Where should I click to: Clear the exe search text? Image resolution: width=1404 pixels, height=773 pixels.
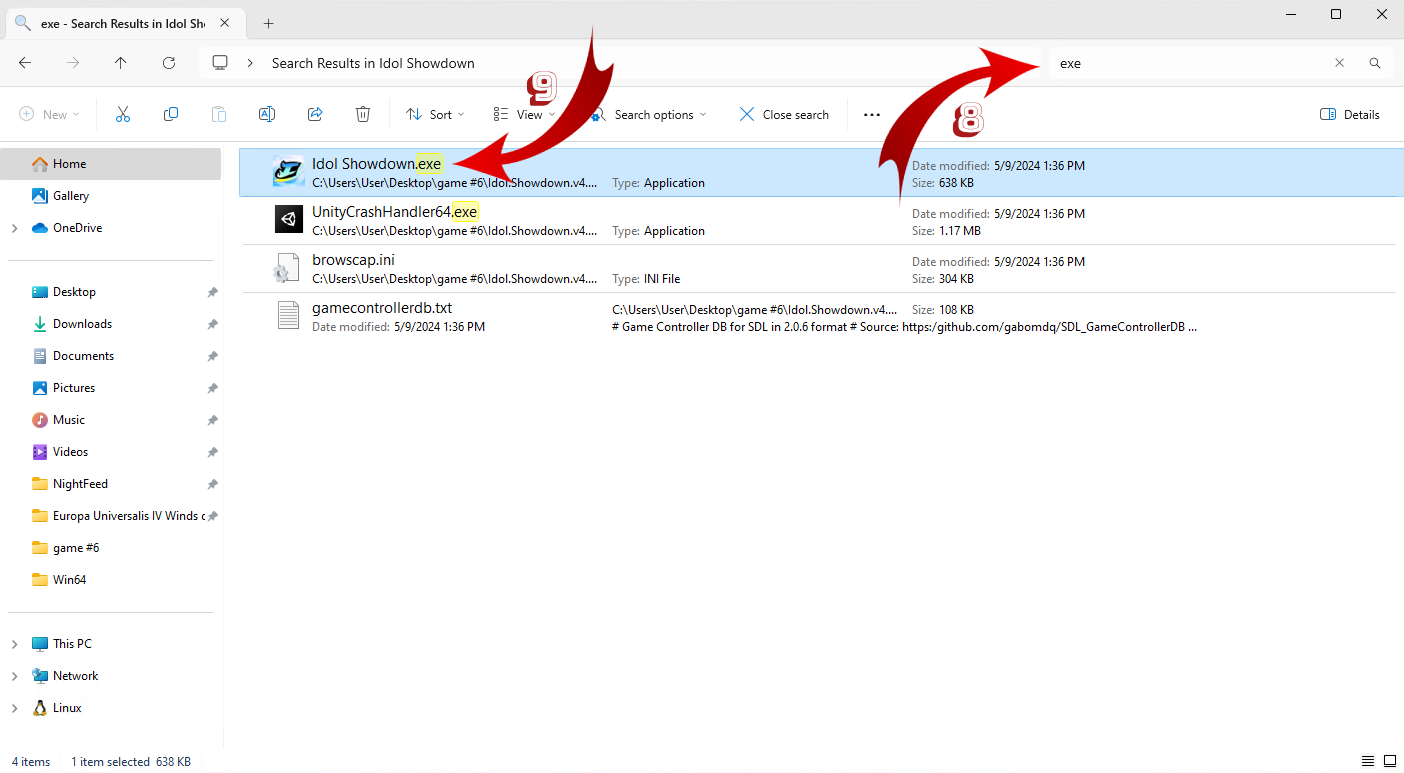click(x=1339, y=63)
